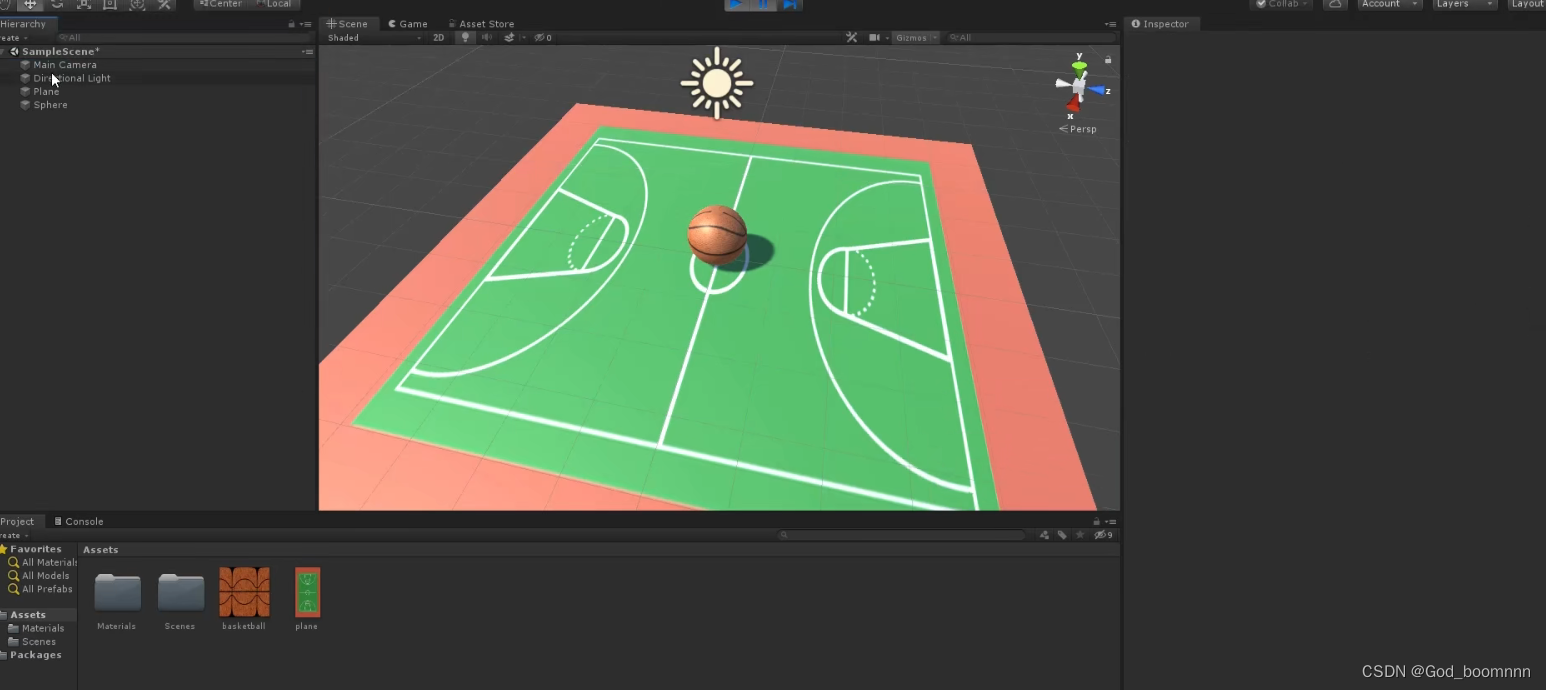Click the Step frame button
This screenshot has height=690, width=1546.
pyautogui.click(x=790, y=5)
